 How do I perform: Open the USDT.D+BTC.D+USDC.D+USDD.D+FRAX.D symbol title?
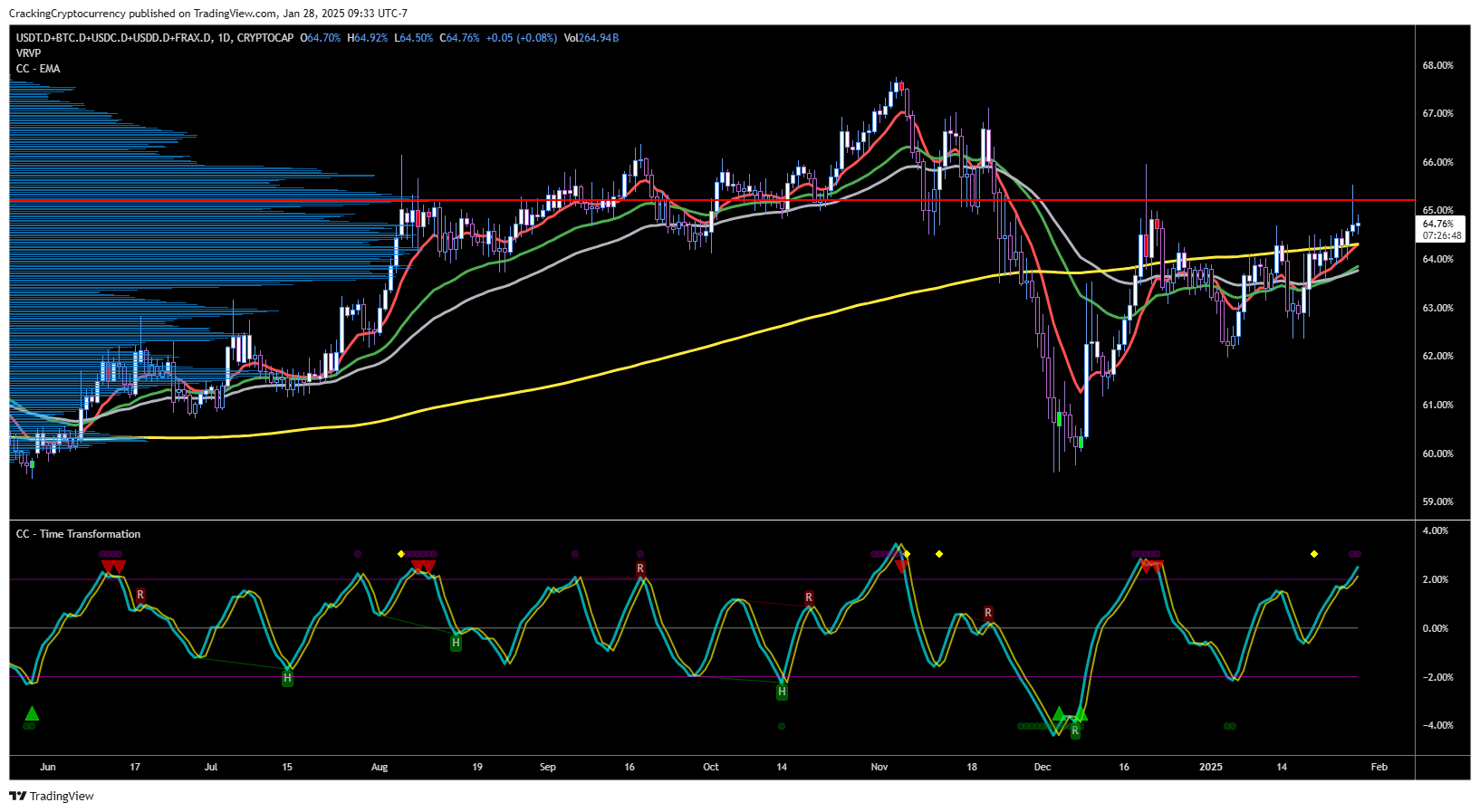pos(114,38)
